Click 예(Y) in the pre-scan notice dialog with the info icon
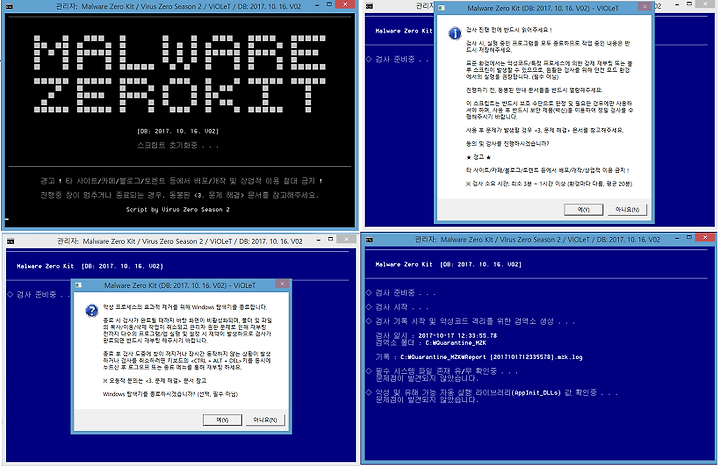 click(583, 209)
